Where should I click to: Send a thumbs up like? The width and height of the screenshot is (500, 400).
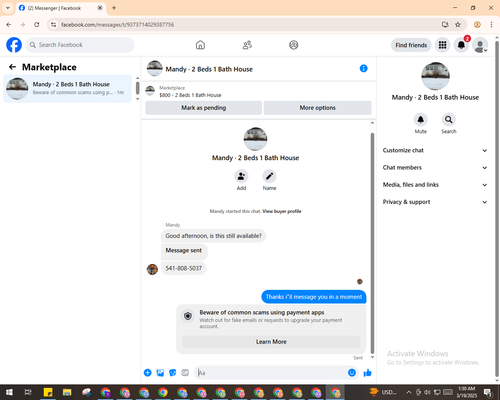click(x=367, y=373)
